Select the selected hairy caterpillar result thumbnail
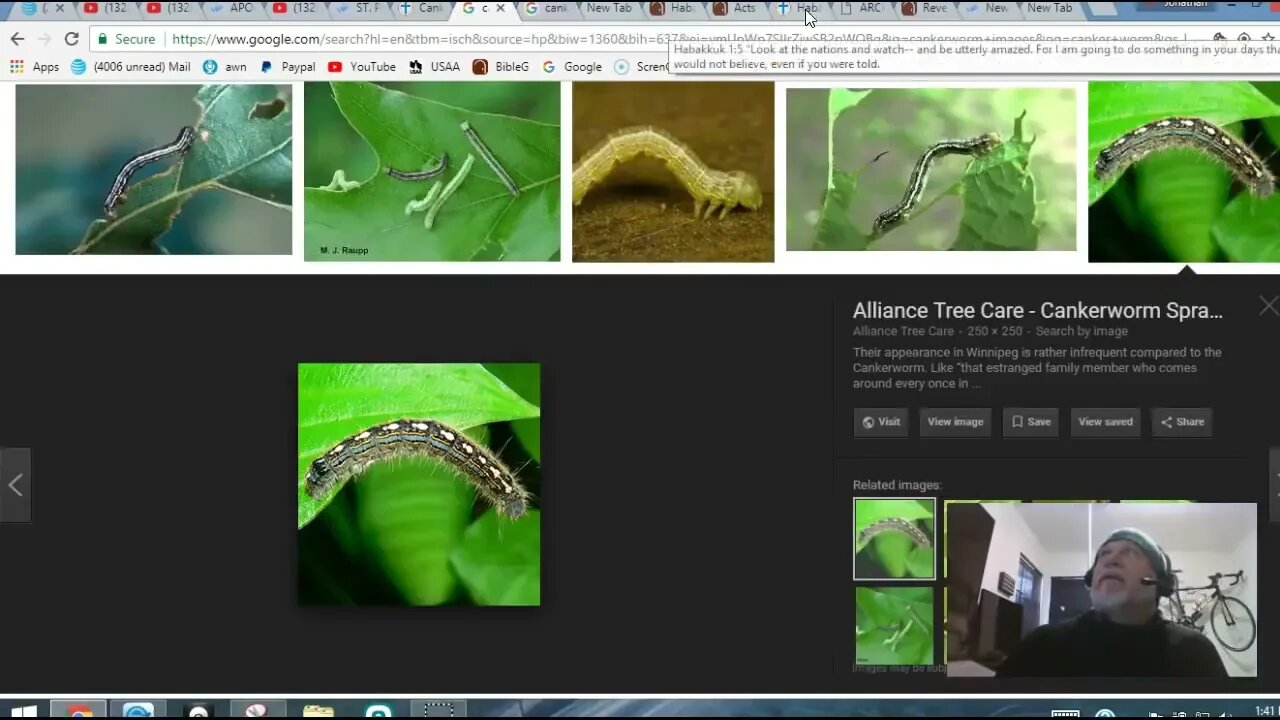Viewport: 1280px width, 720px height. point(1184,171)
